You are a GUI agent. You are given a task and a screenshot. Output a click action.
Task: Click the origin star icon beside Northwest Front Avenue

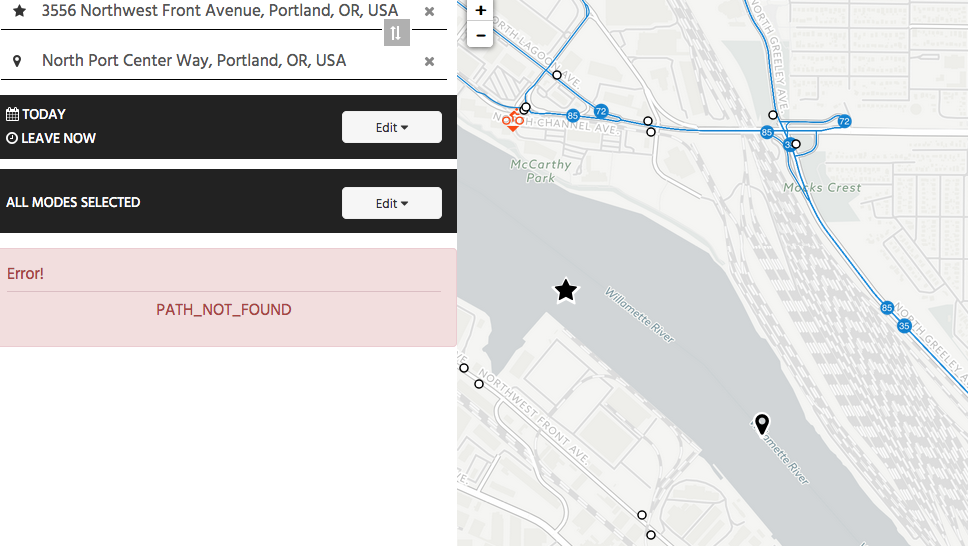coord(19,10)
